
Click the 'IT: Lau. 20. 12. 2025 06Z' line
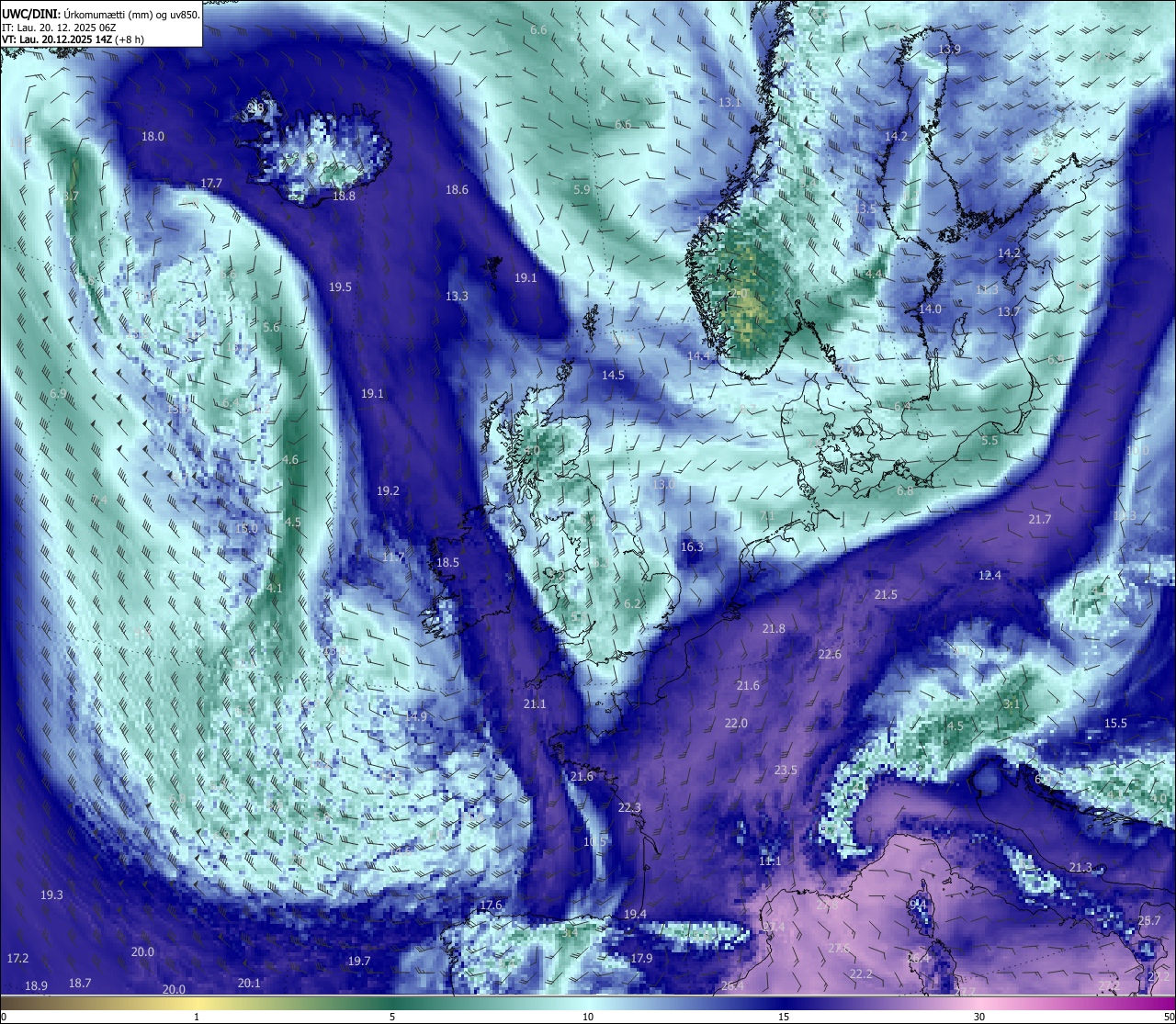(59, 28)
